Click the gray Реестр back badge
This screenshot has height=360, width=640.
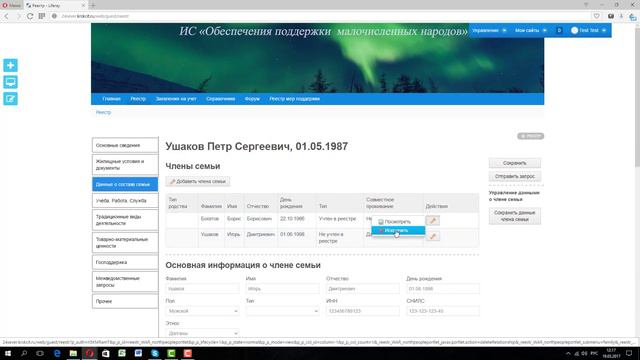coord(531,136)
